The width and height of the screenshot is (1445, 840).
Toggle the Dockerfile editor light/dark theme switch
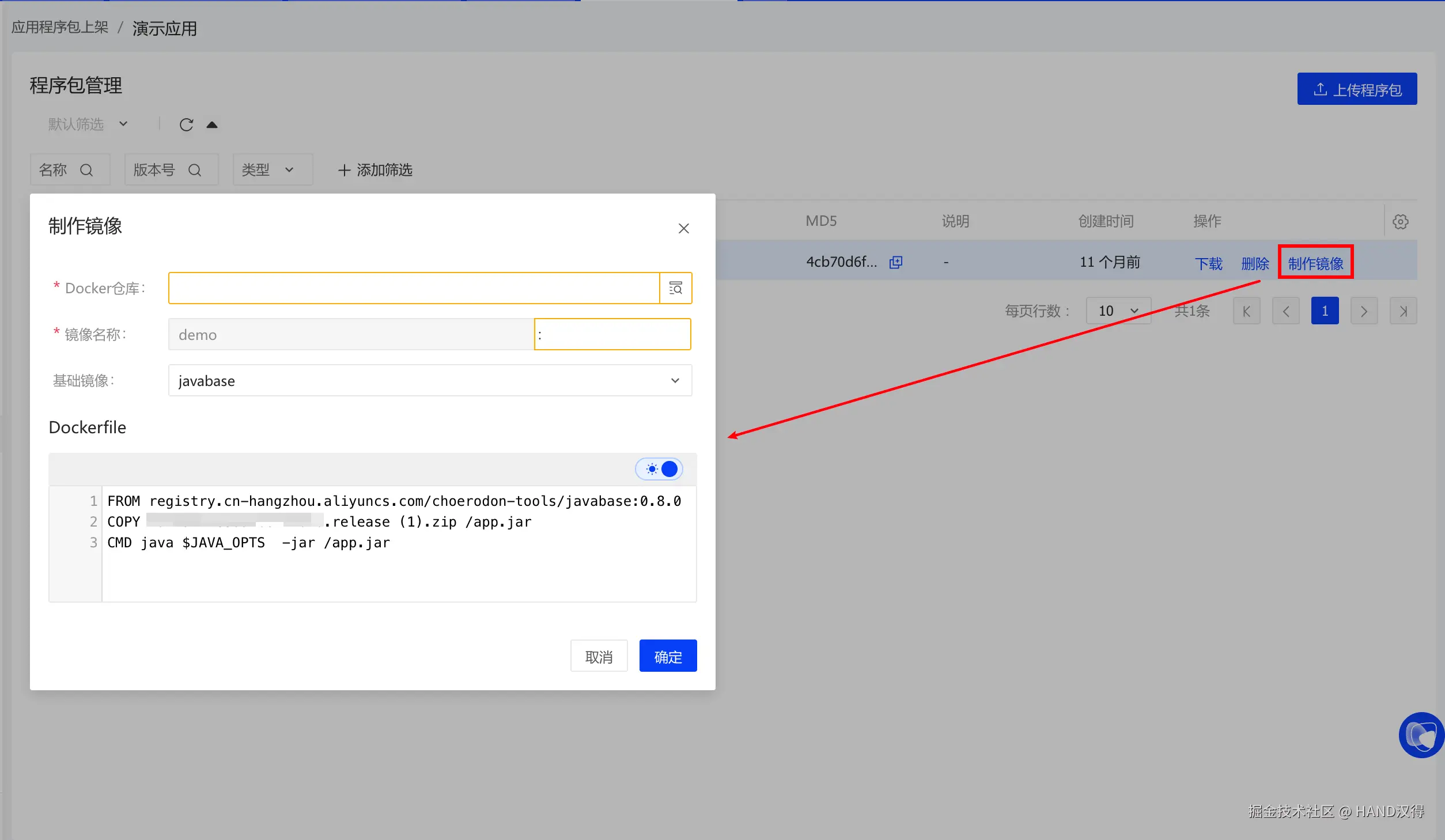[659, 470]
